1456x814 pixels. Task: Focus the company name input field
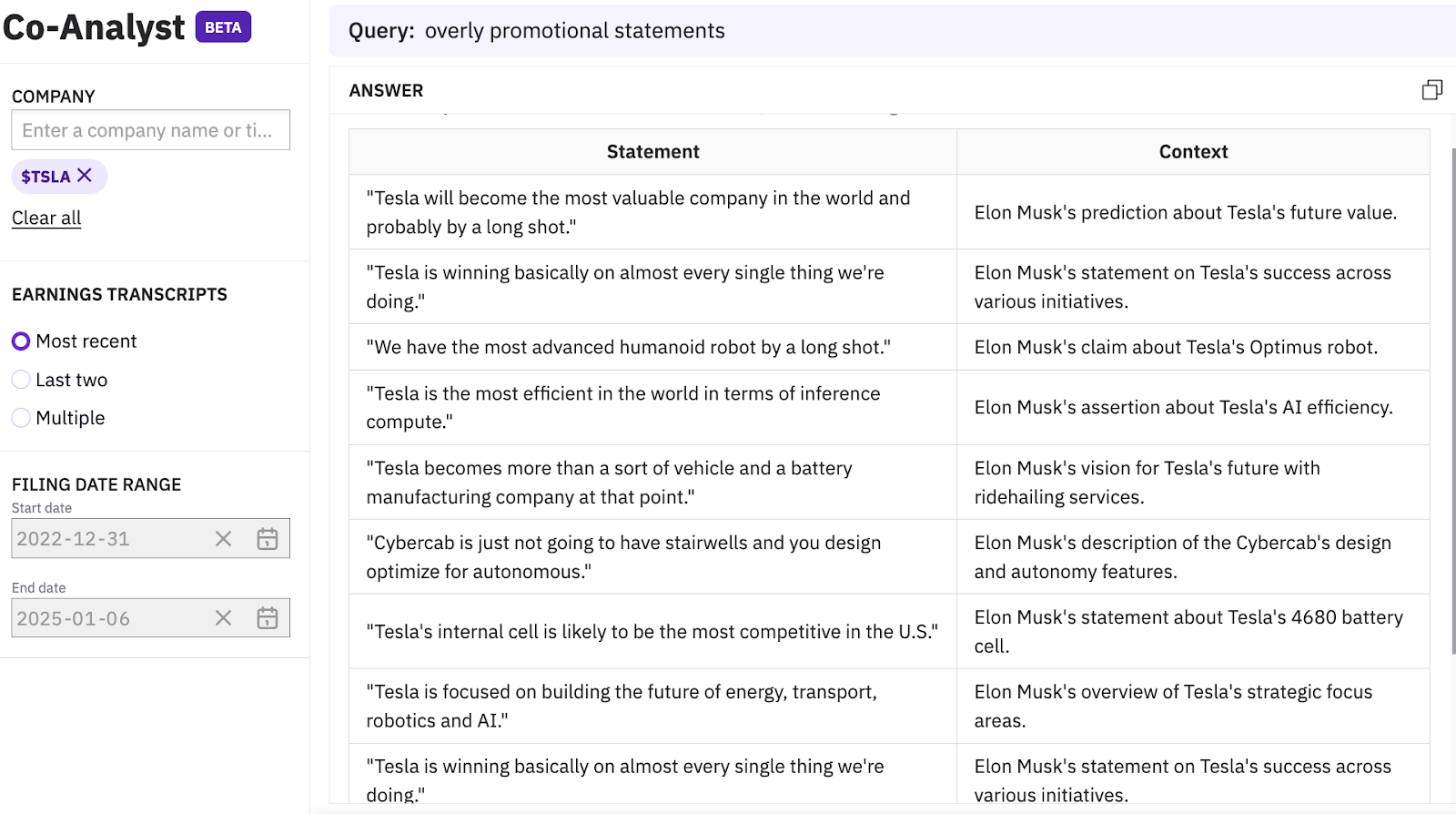[x=150, y=130]
